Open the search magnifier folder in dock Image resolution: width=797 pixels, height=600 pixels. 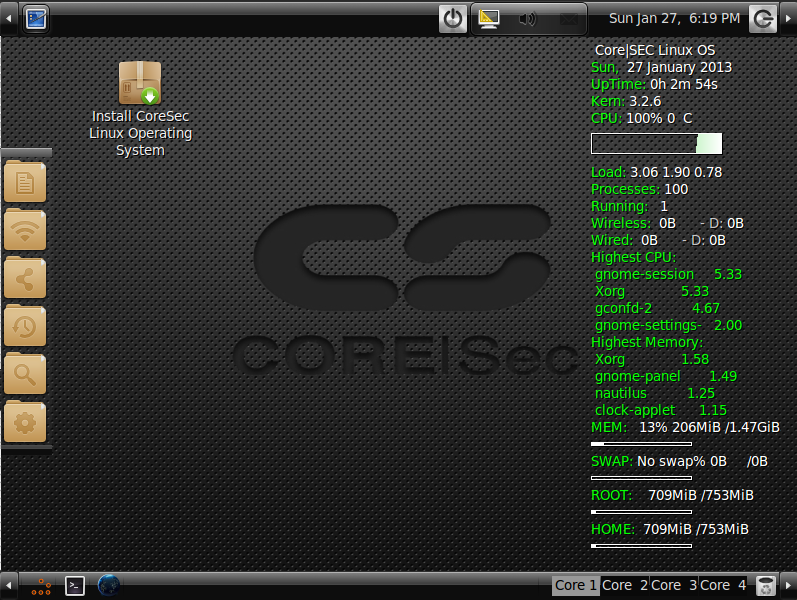tap(25, 374)
